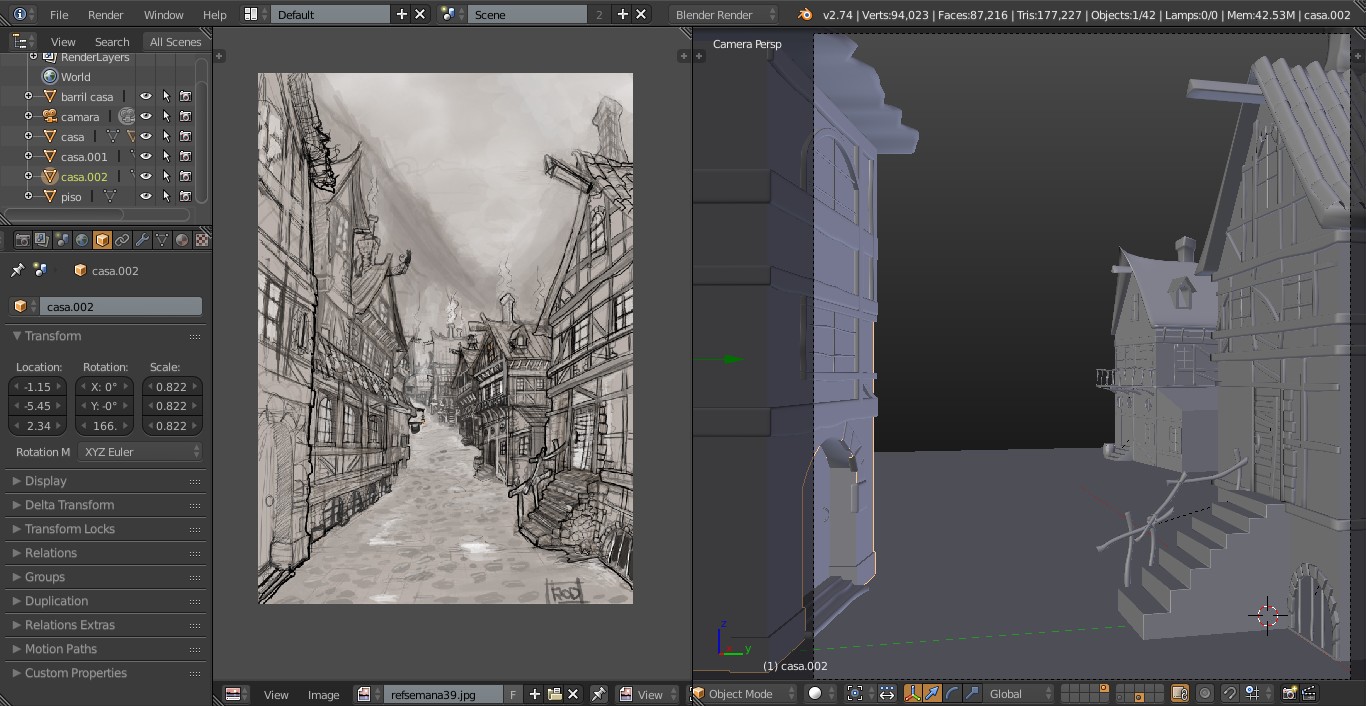1366x706 pixels.
Task: Toggle visibility eye for casa.001
Action: point(146,157)
